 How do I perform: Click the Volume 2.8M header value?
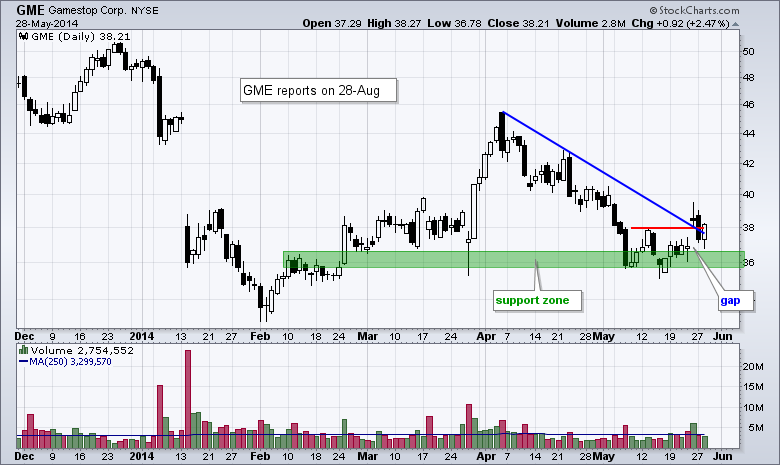pyautogui.click(x=590, y=23)
